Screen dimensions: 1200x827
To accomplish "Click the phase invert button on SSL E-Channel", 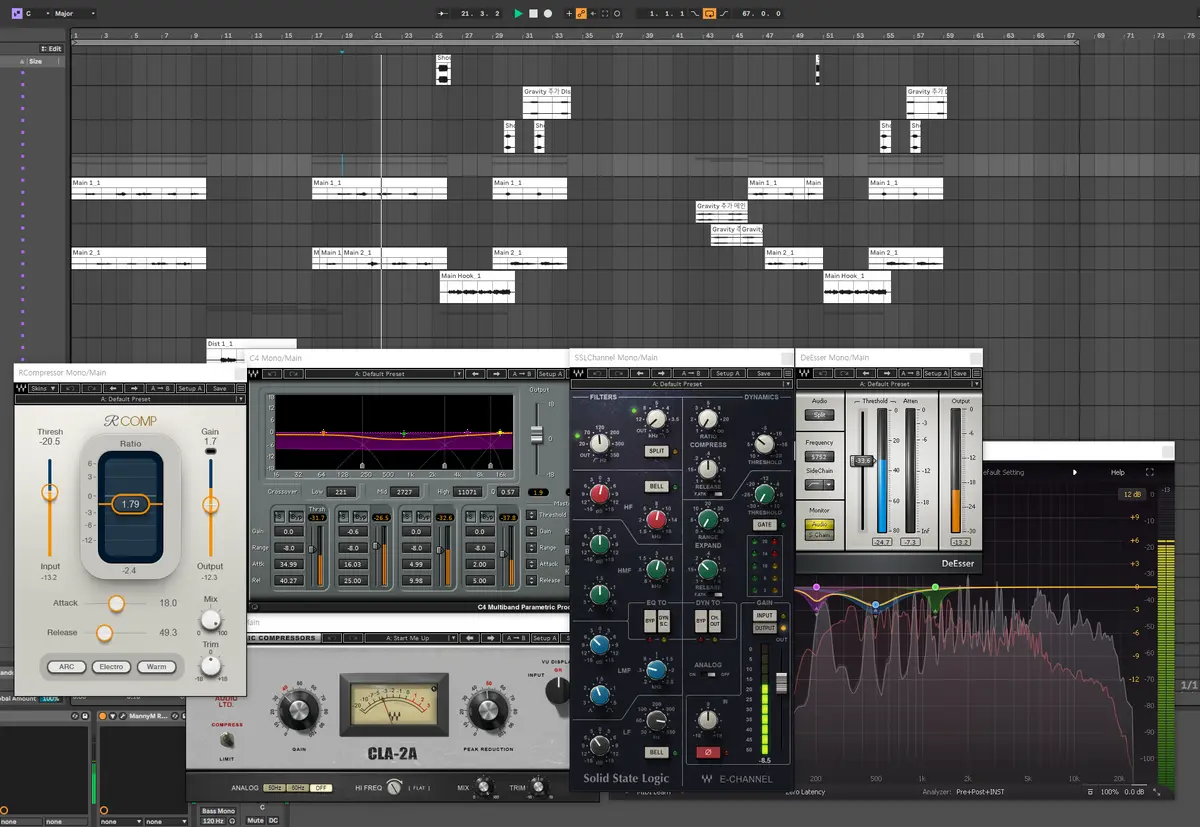I will 706,752.
